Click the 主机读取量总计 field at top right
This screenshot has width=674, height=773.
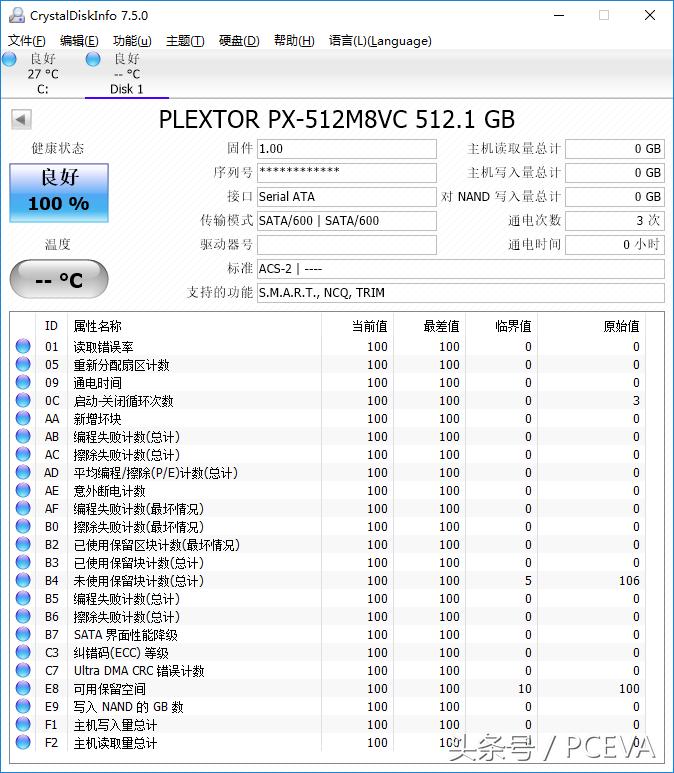tap(615, 149)
